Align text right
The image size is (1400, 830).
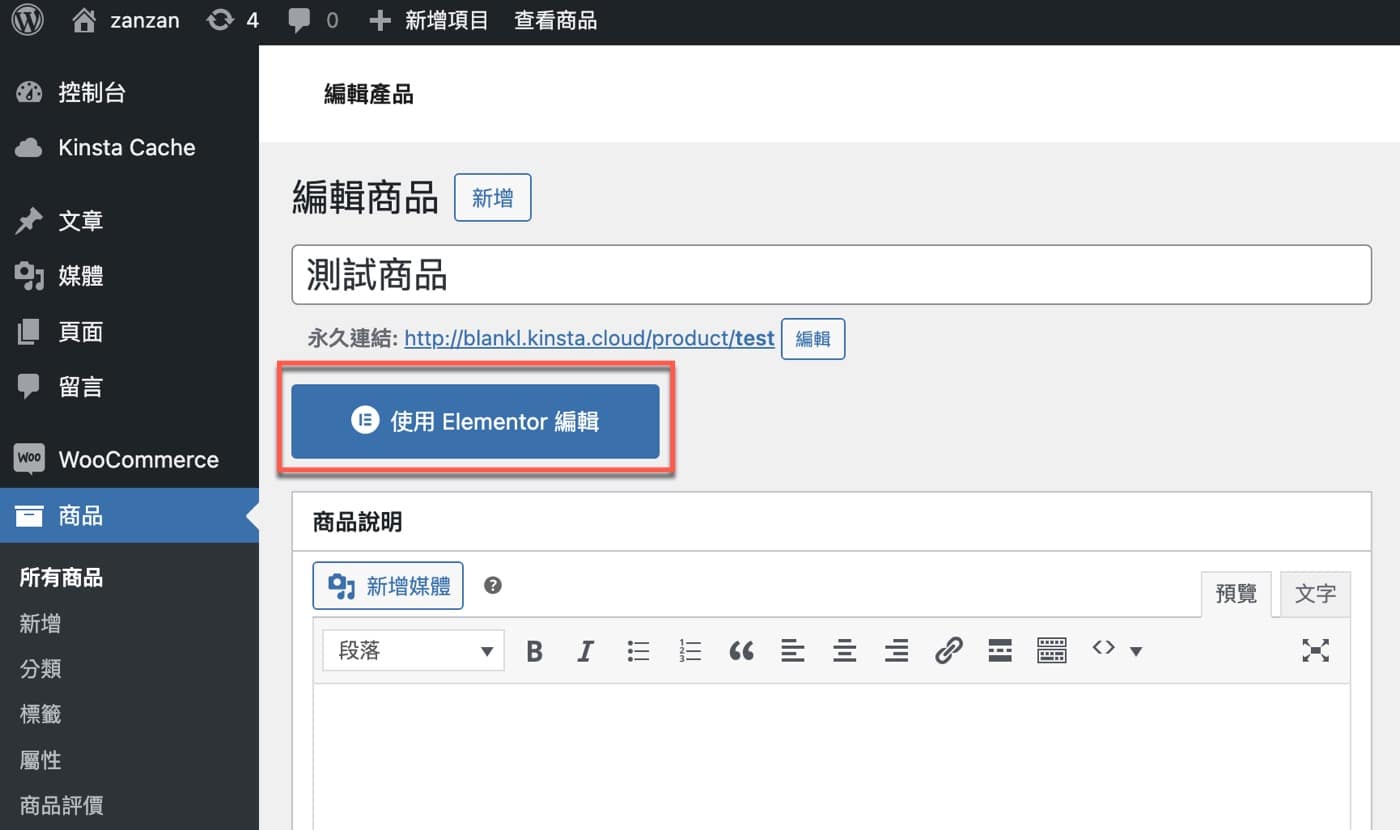(897, 652)
